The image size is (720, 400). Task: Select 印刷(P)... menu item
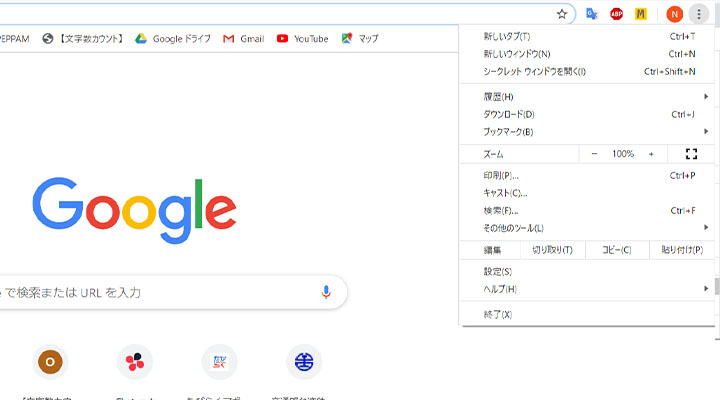[x=587, y=175]
